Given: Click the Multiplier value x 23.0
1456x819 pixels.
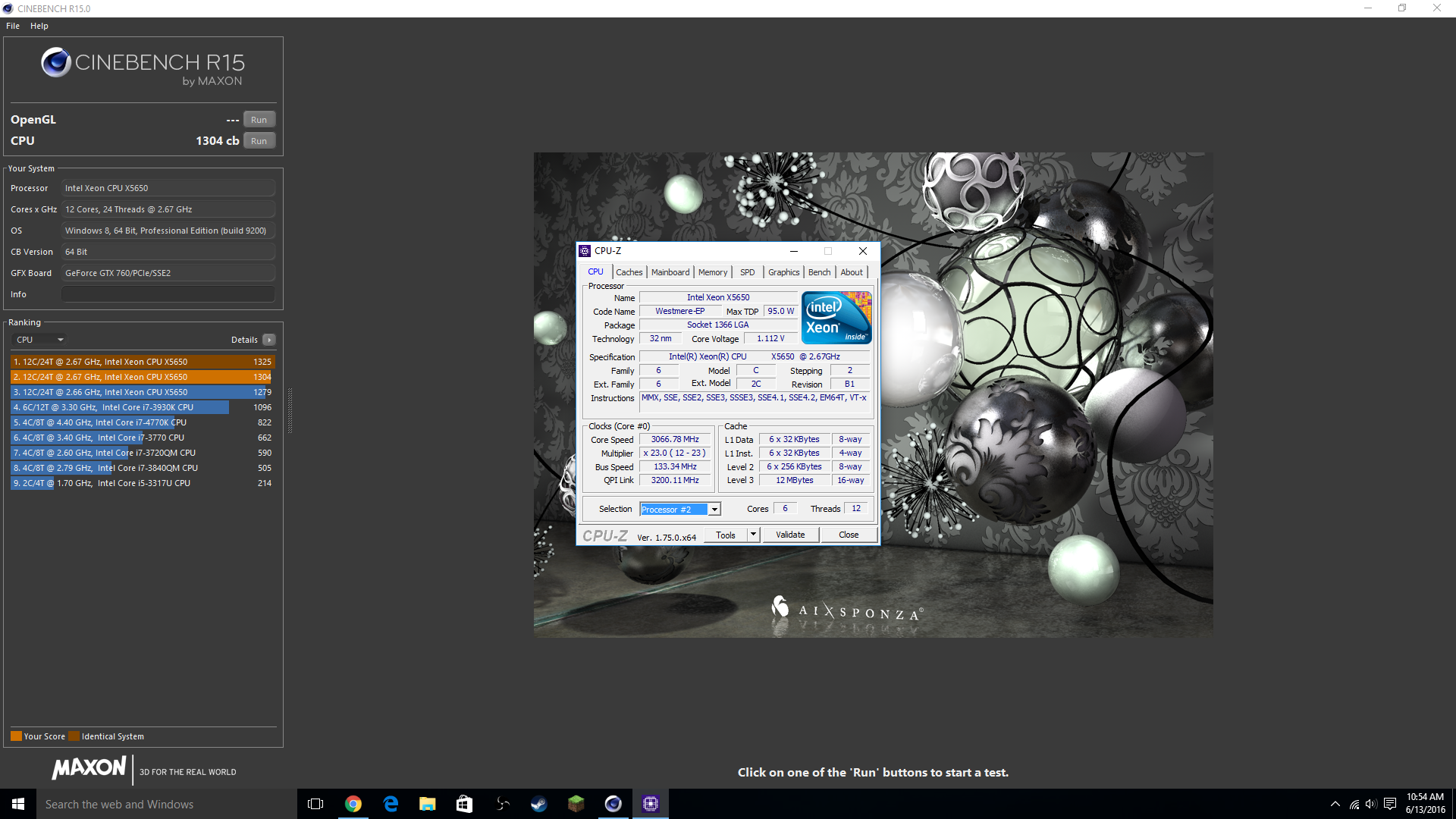Looking at the screenshot, I should tap(675, 453).
